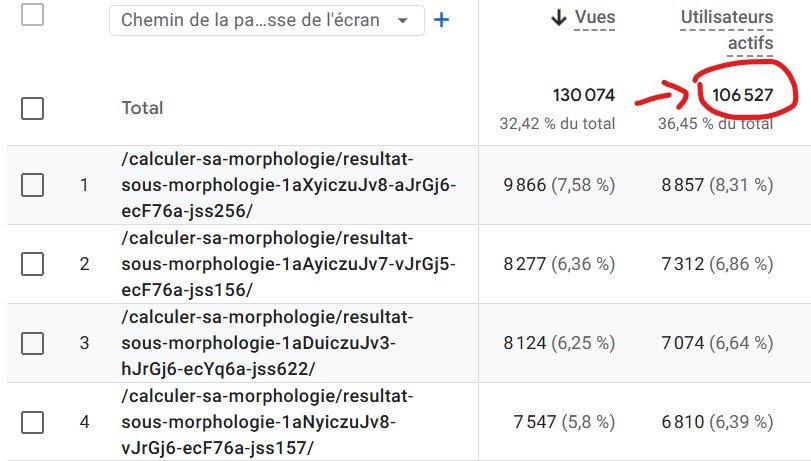Screen dimensions: 811x461
Task: Click the Utilisateurs actifs column header
Action: pyautogui.click(x=727, y=30)
